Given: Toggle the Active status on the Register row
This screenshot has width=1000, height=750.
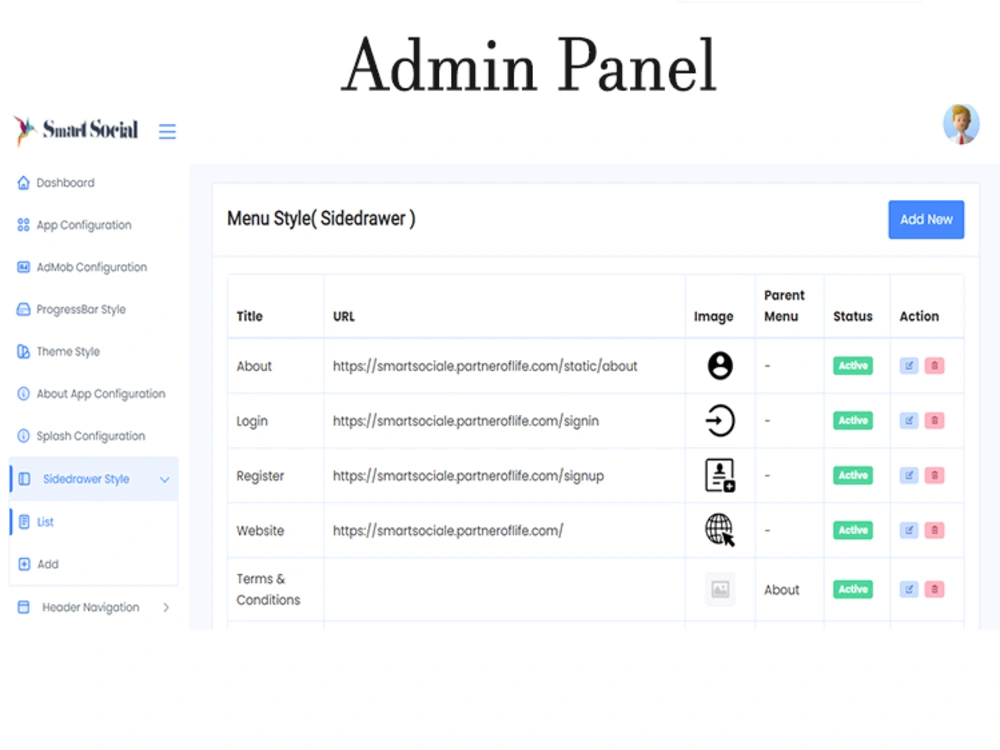Looking at the screenshot, I should [x=852, y=475].
